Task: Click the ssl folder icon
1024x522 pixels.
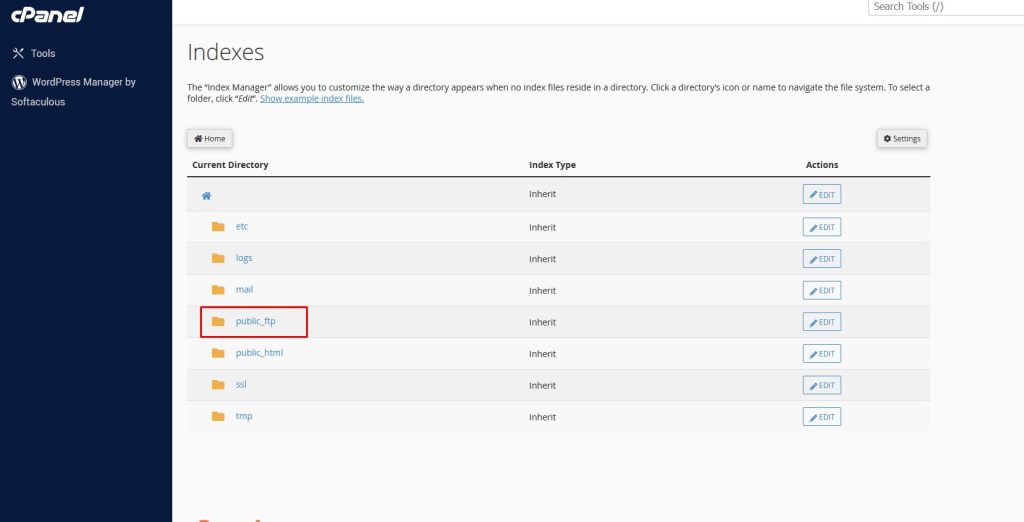Action: tap(218, 385)
